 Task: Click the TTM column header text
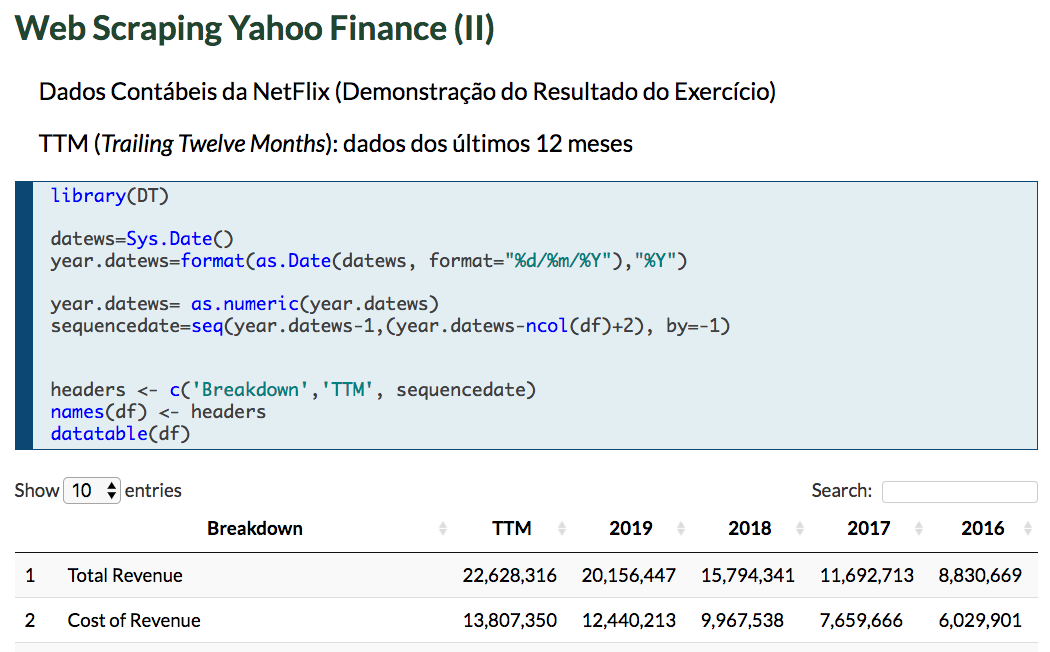click(512, 529)
